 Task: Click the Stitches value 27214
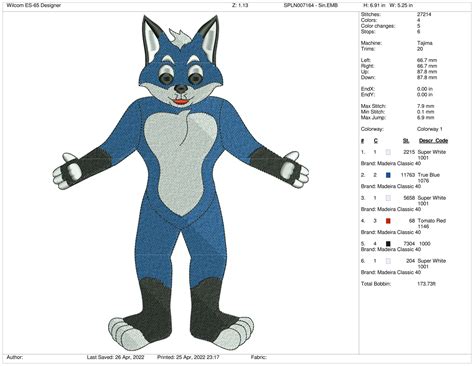(x=424, y=14)
